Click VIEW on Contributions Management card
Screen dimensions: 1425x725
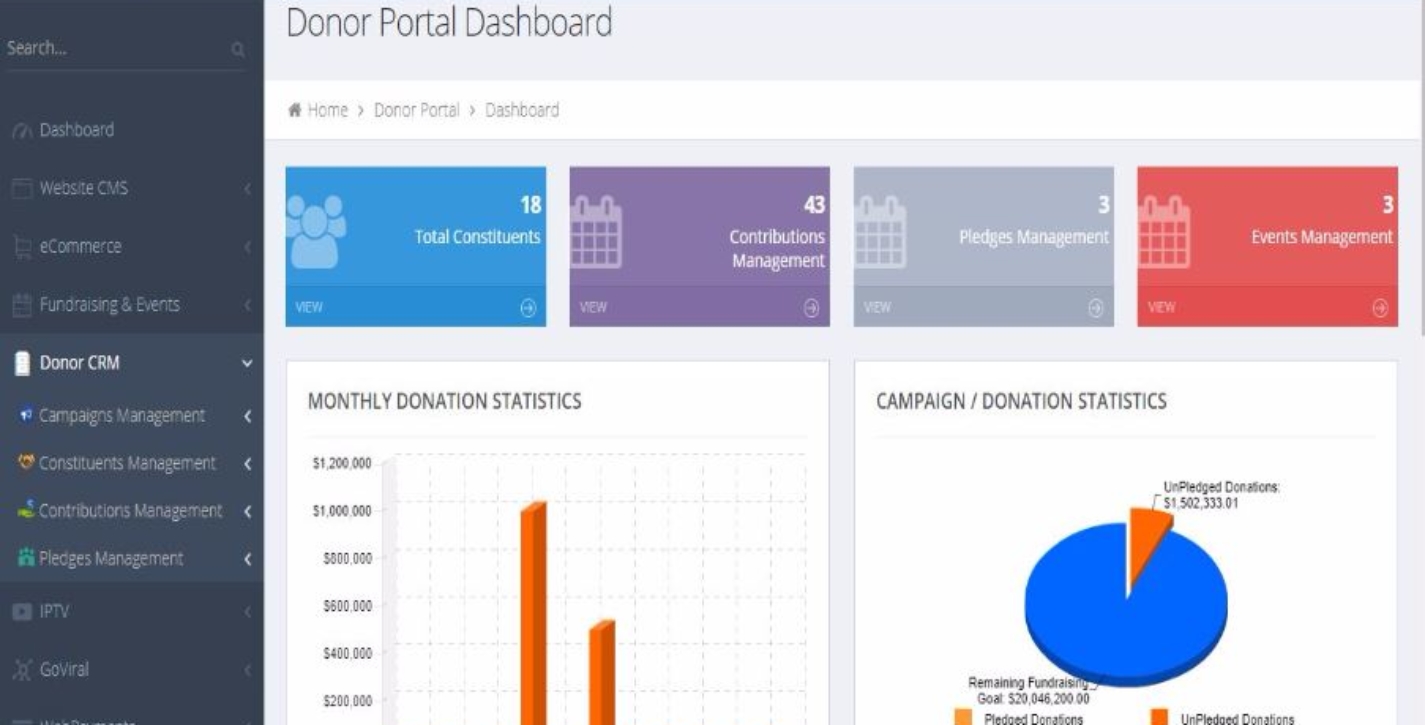click(x=593, y=308)
